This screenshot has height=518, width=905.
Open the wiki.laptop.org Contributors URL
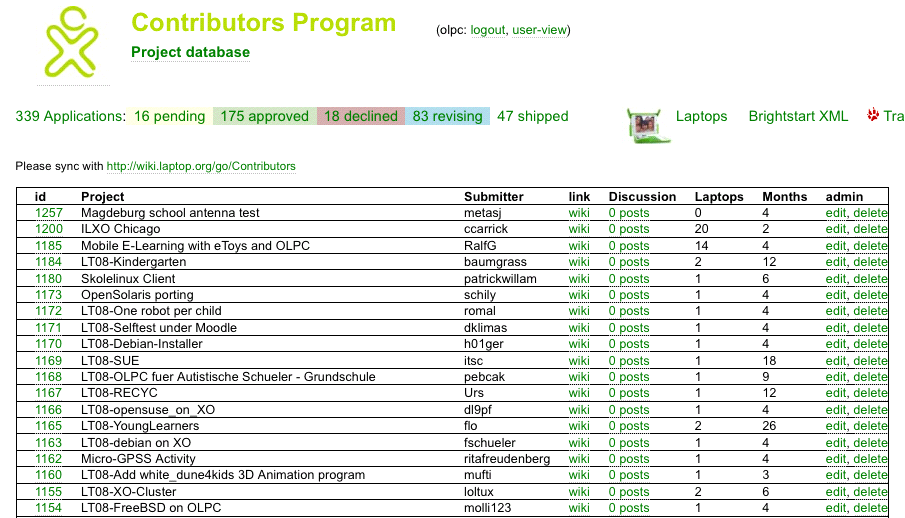(201, 166)
